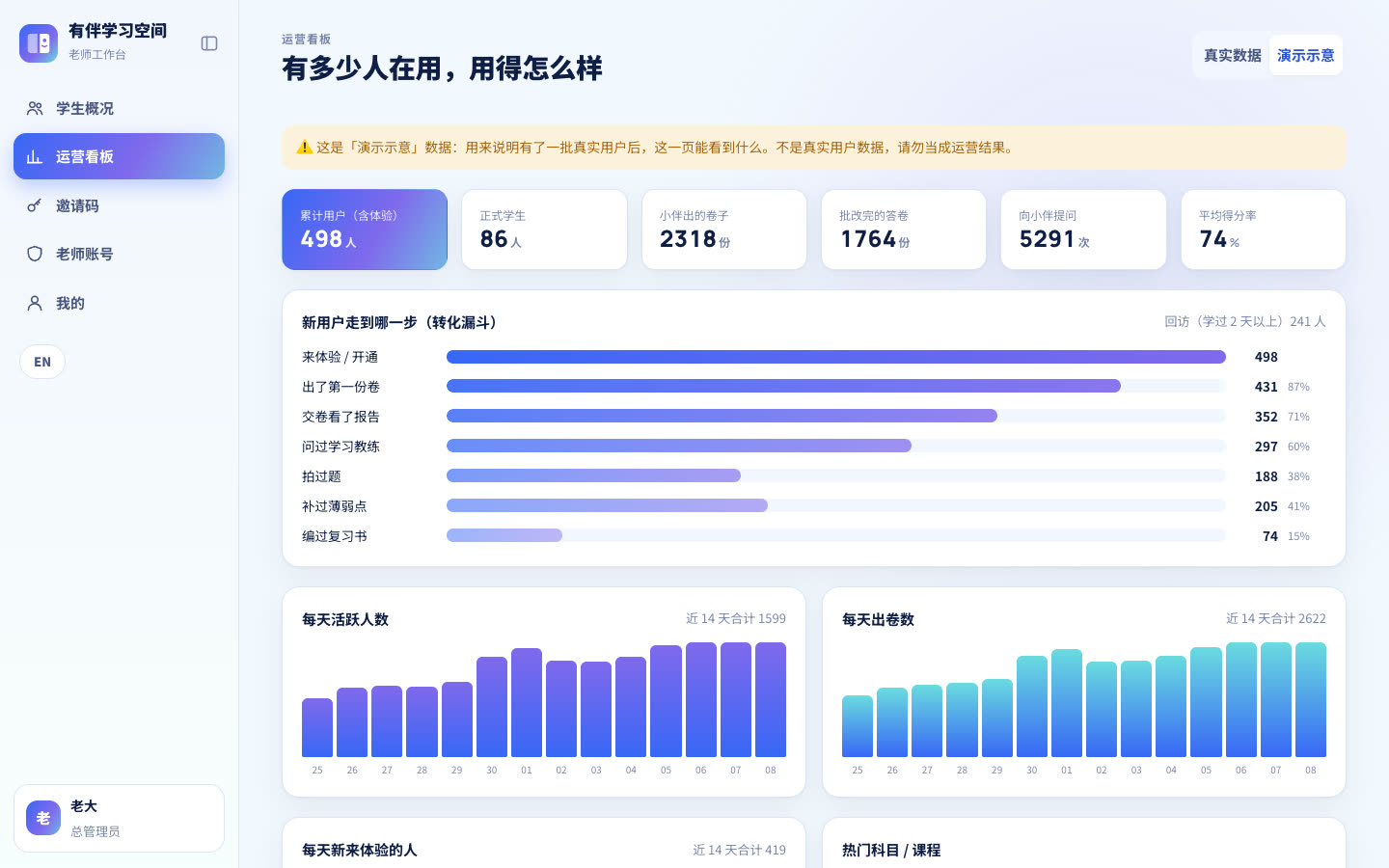
Task: Click the 有伴学习空间 app logo icon
Action: (x=39, y=43)
